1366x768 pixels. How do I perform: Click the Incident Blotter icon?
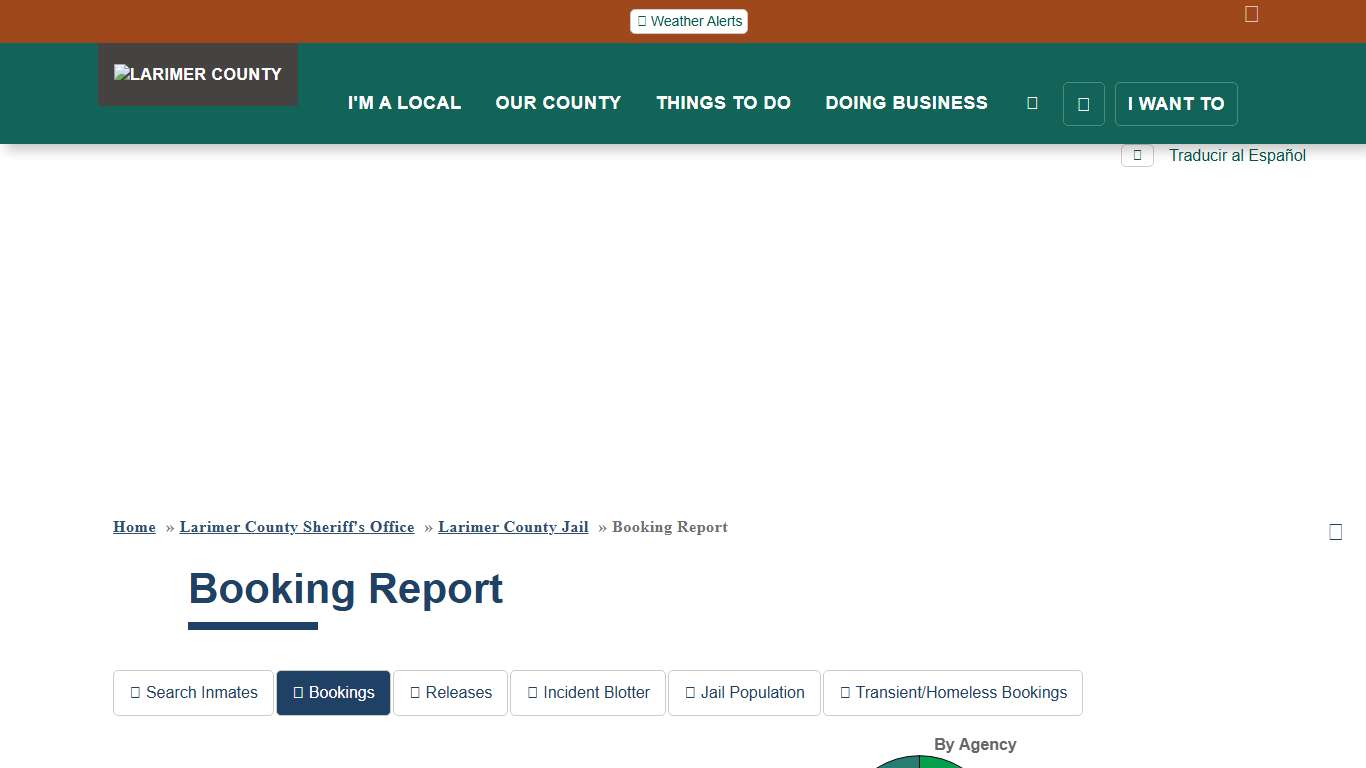coord(531,692)
